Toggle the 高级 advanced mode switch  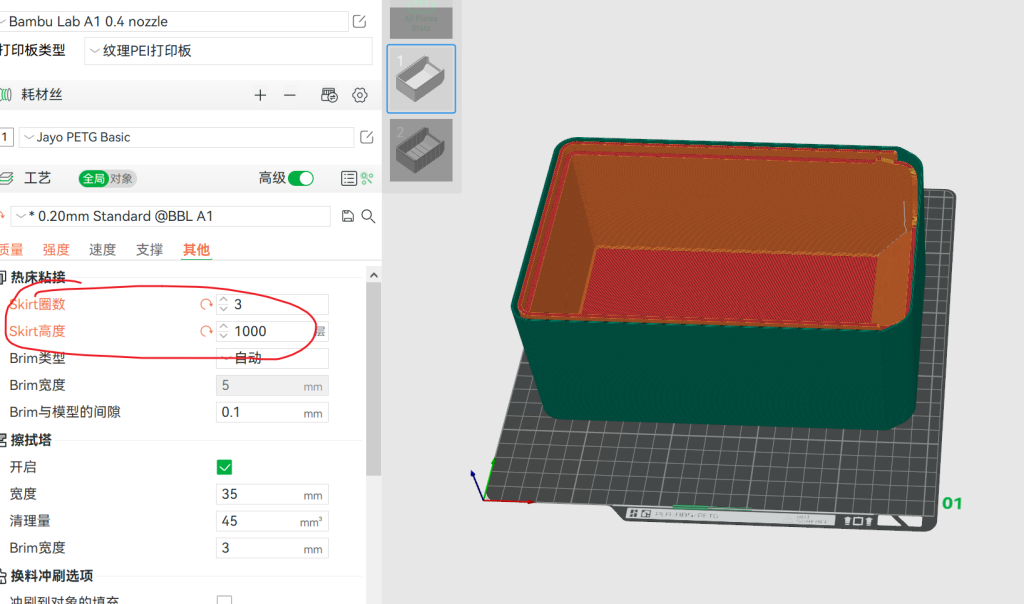[x=301, y=178]
